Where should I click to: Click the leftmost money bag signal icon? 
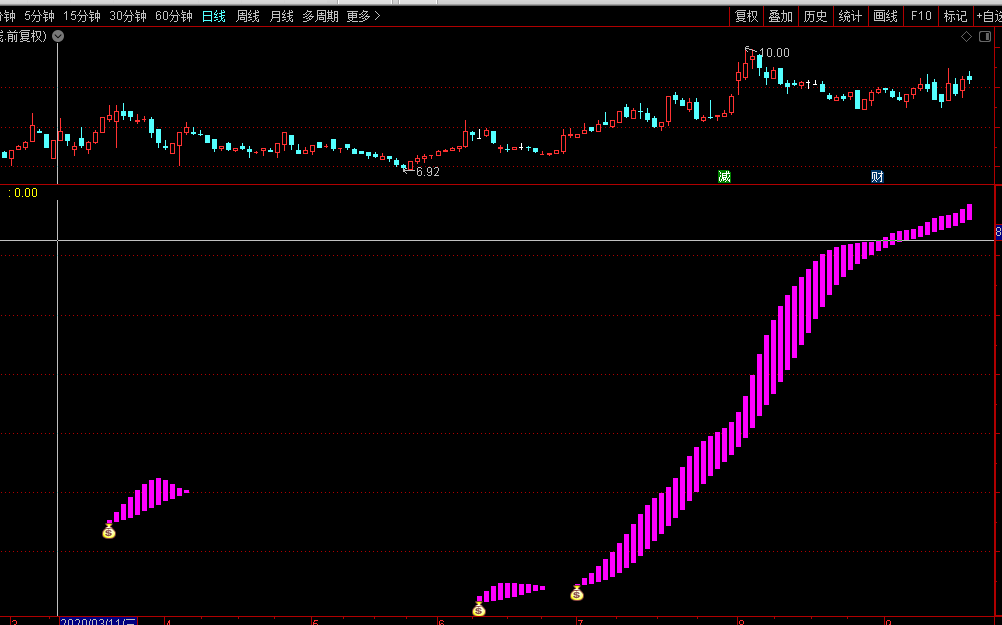pos(109,530)
